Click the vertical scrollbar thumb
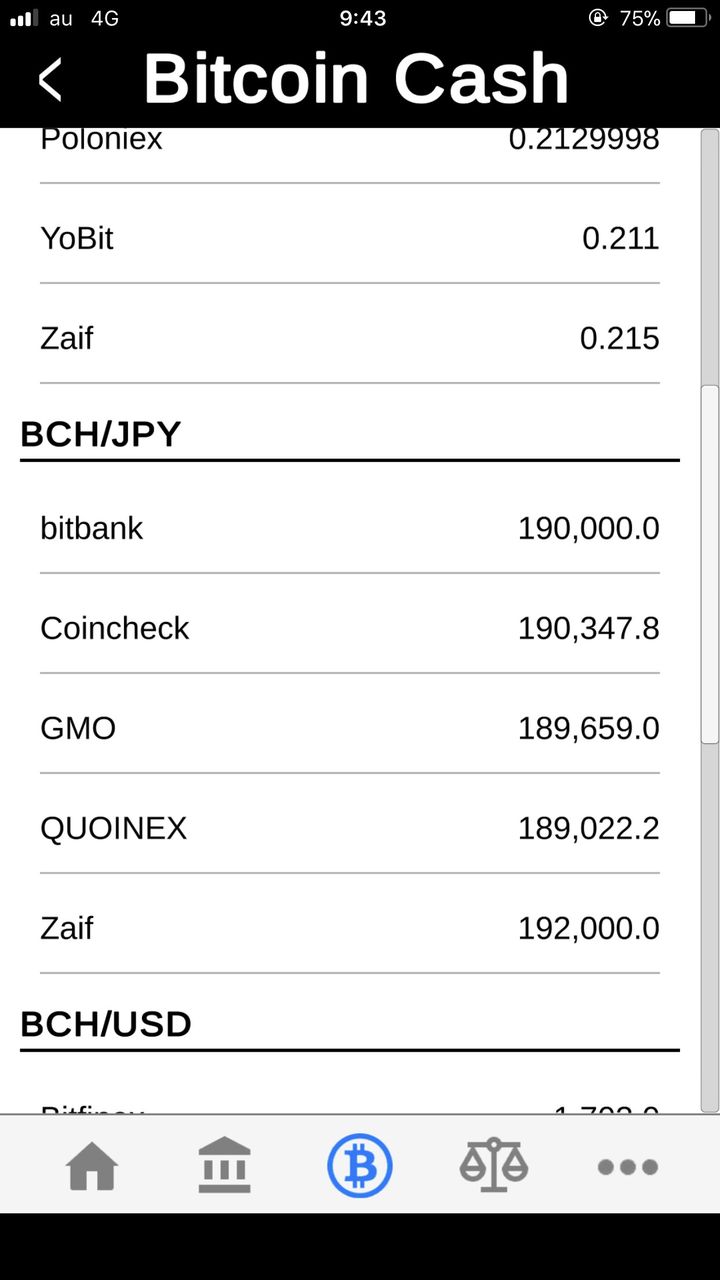720x1280 pixels. click(710, 564)
